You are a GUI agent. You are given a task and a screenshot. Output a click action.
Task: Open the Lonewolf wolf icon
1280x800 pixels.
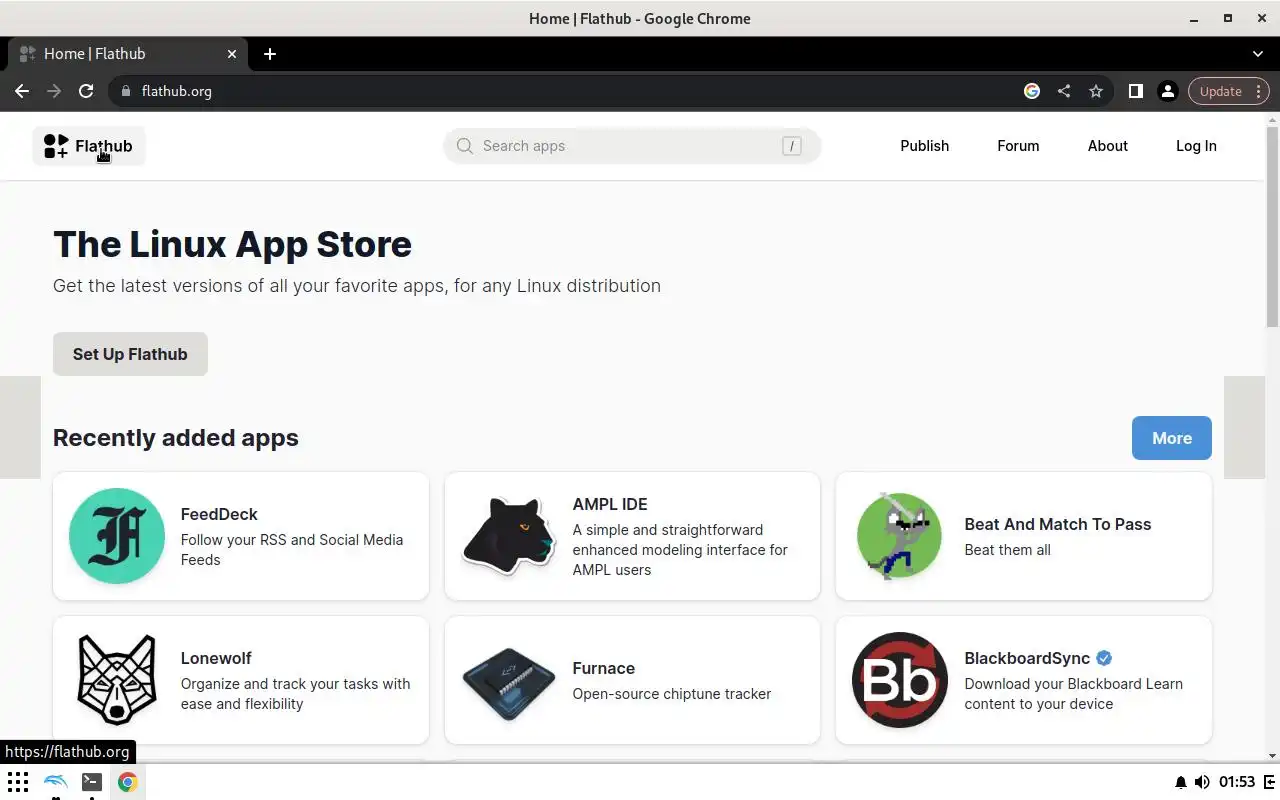pos(117,680)
